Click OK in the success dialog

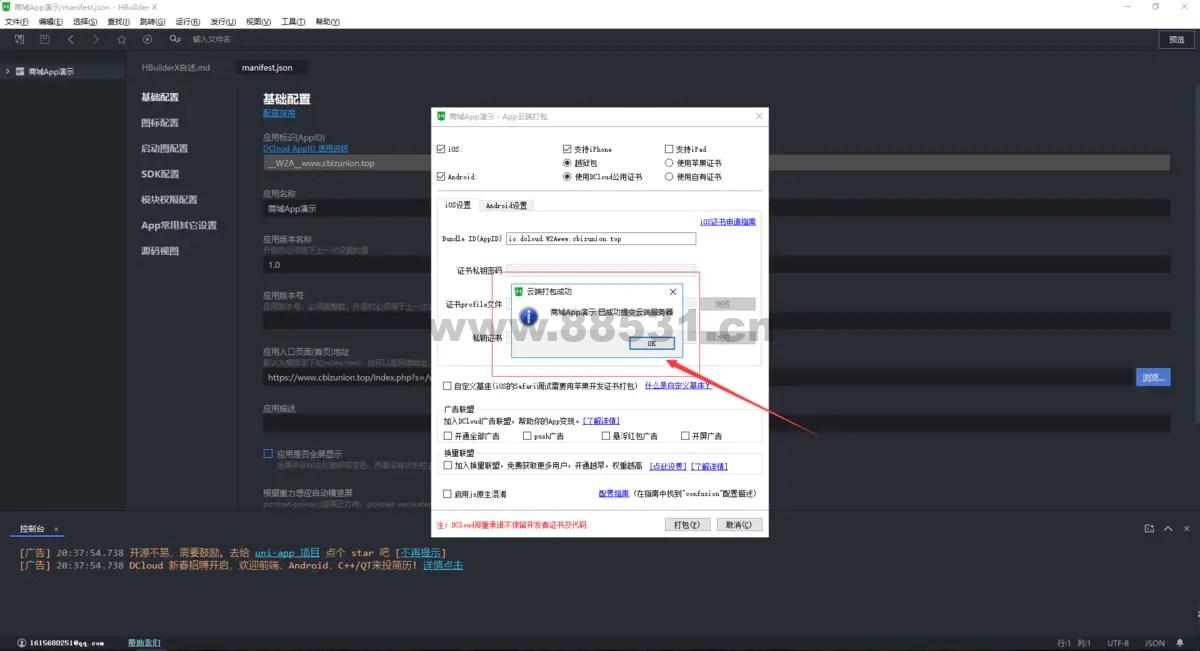pyautogui.click(x=652, y=343)
